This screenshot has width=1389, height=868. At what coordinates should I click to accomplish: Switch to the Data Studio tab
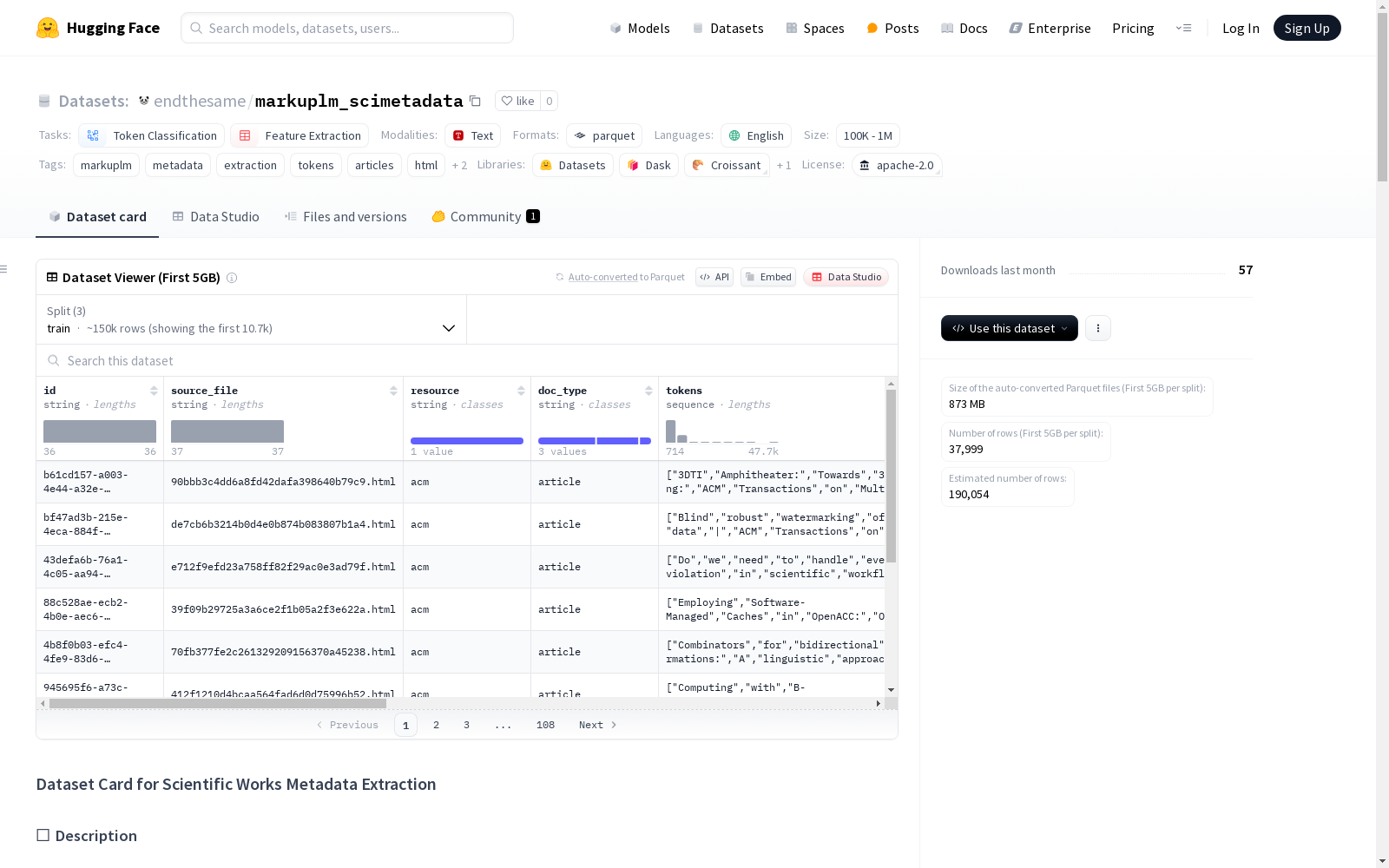point(216,217)
